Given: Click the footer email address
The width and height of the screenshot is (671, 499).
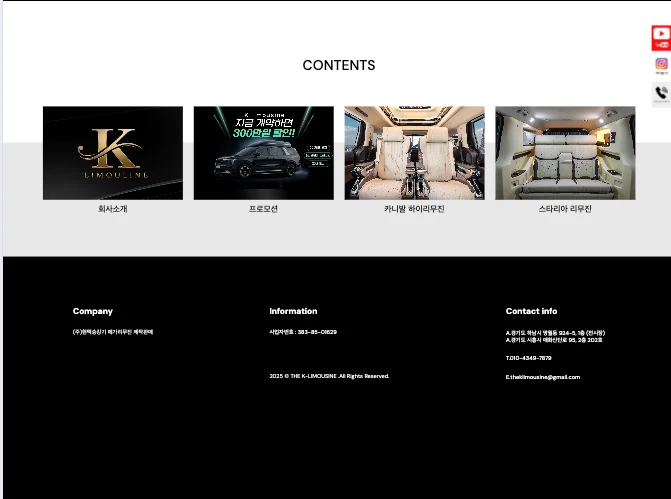Looking at the screenshot, I should (x=543, y=377).
